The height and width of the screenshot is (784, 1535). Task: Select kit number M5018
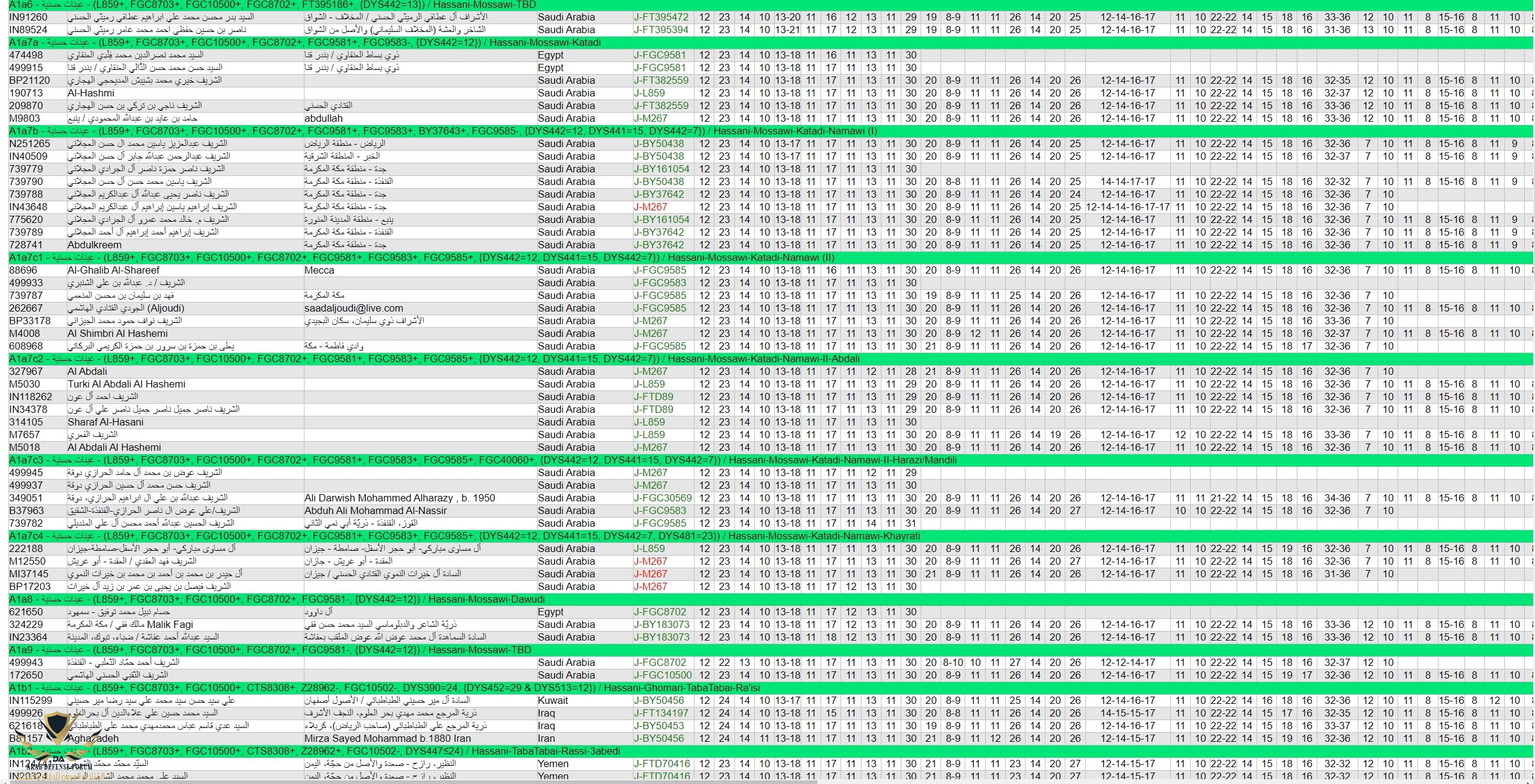click(x=24, y=447)
